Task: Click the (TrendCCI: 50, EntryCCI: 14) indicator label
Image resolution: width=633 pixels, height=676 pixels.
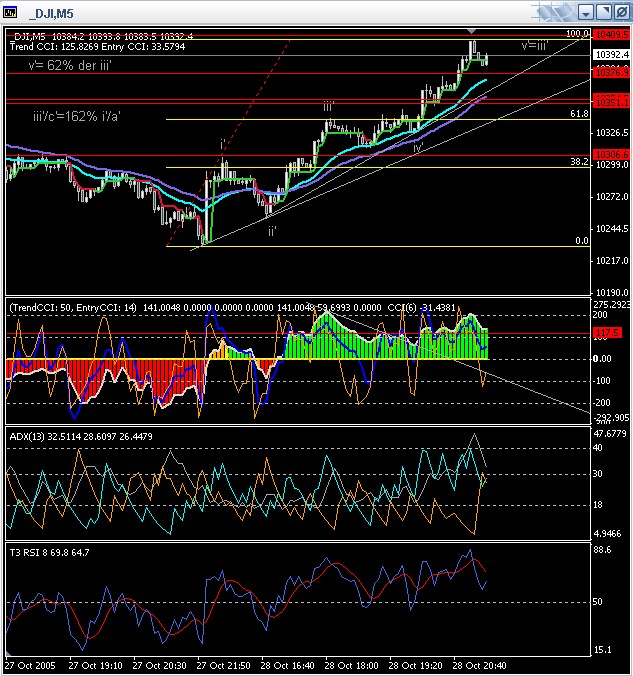Action: [73, 307]
